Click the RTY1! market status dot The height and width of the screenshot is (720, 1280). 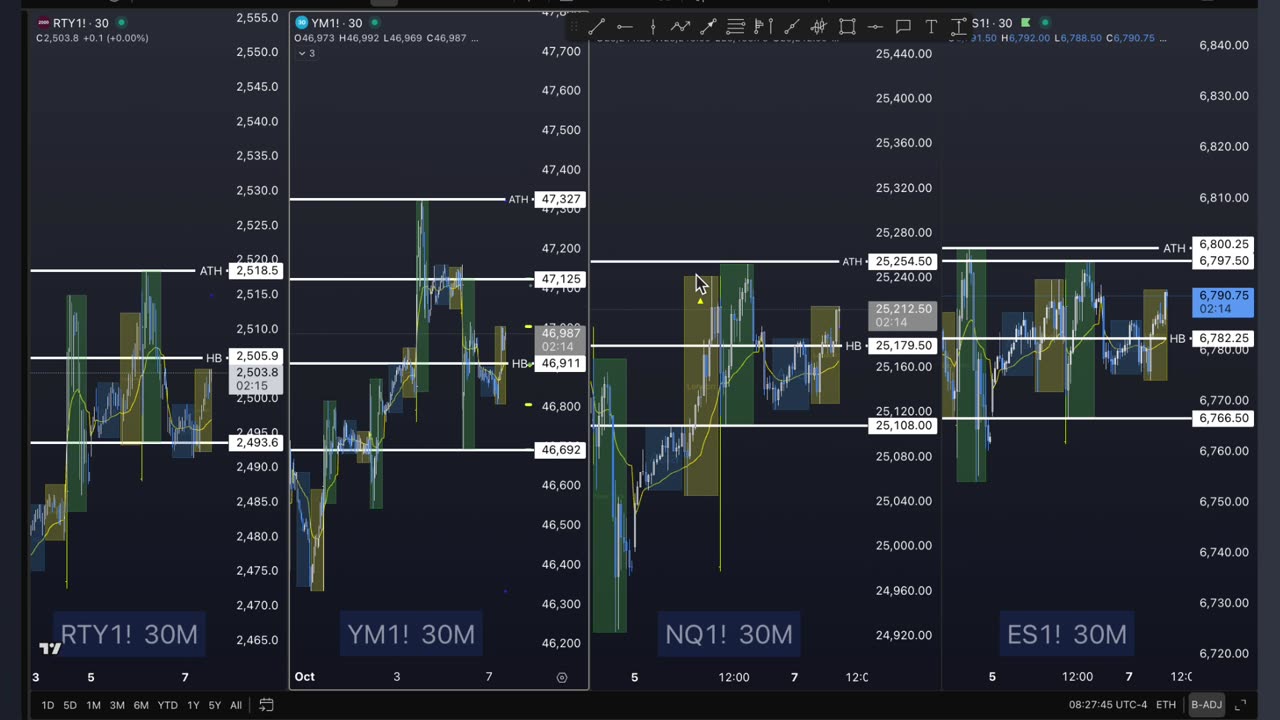click(x=121, y=23)
